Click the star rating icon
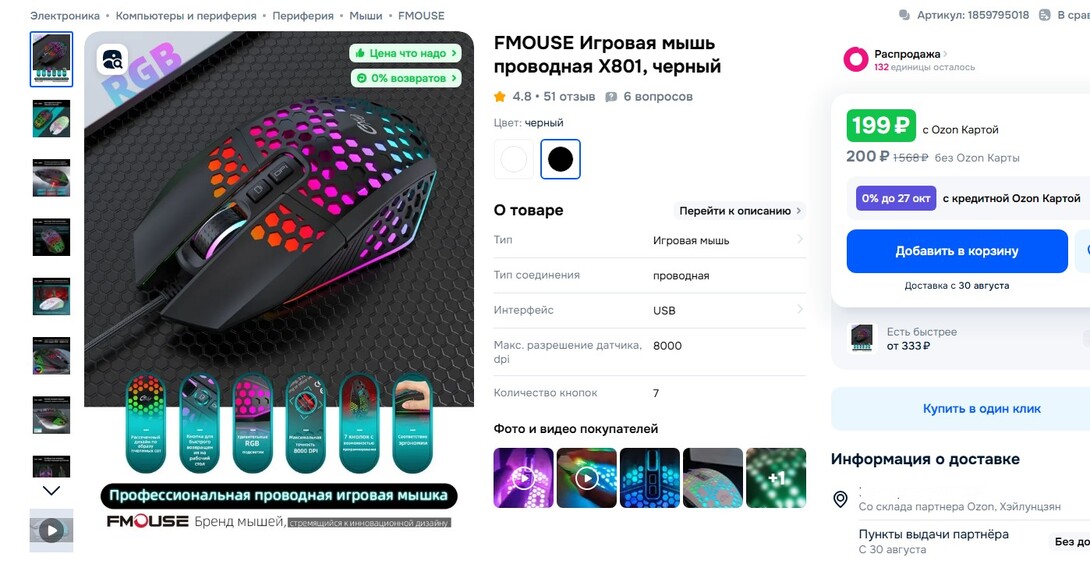The width and height of the screenshot is (1090, 561). [500, 97]
